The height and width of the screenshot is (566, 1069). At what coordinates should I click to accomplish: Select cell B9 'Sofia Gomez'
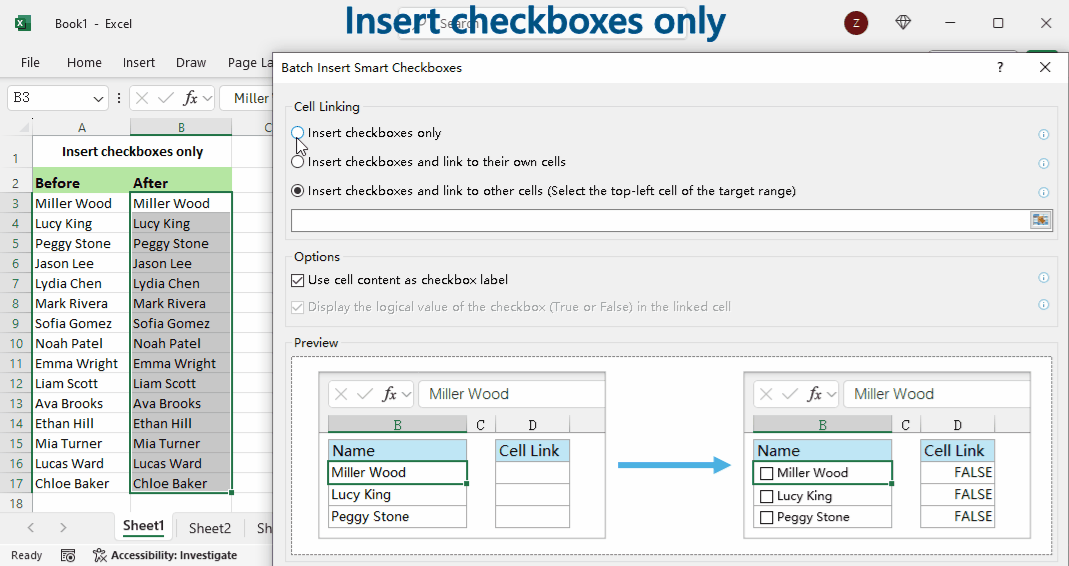181,323
